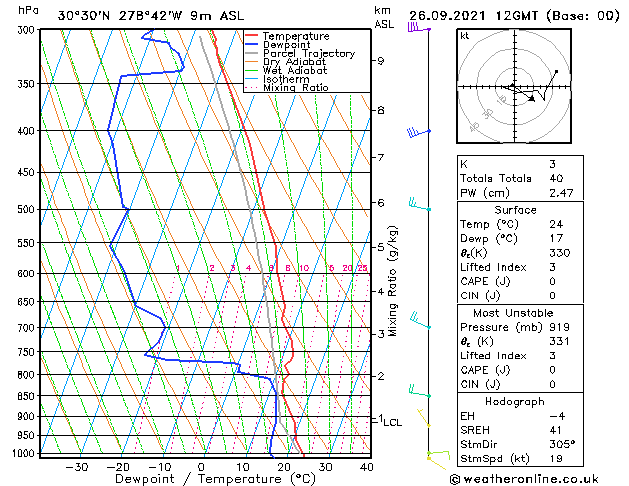The height and width of the screenshot is (486, 629).
Task: Click the StmDir value '305°'
Action: coord(562,445)
